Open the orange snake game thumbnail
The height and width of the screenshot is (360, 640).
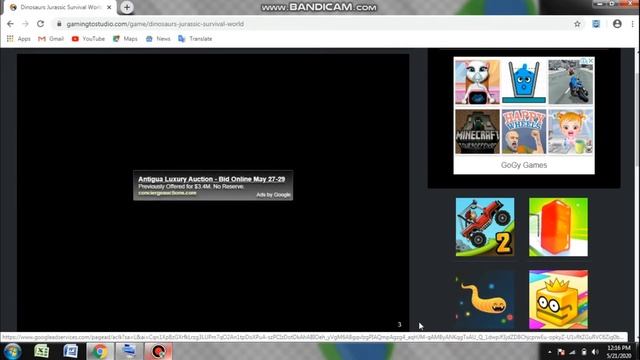pos(485,300)
